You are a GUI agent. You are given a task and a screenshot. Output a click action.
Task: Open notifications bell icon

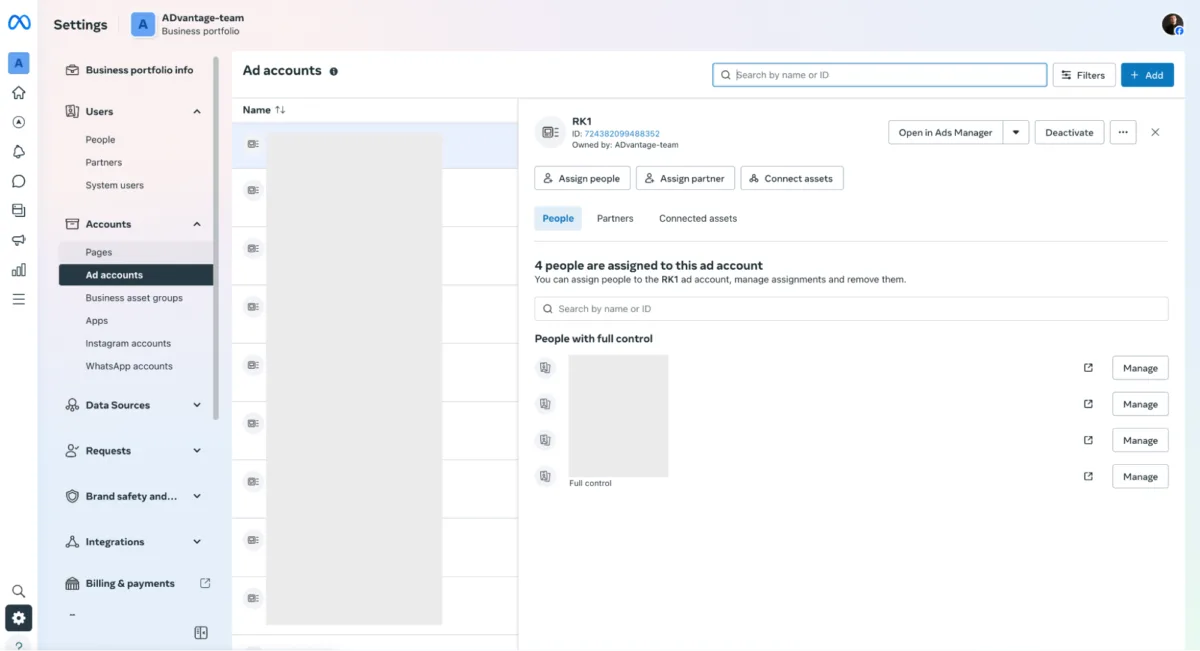click(18, 152)
